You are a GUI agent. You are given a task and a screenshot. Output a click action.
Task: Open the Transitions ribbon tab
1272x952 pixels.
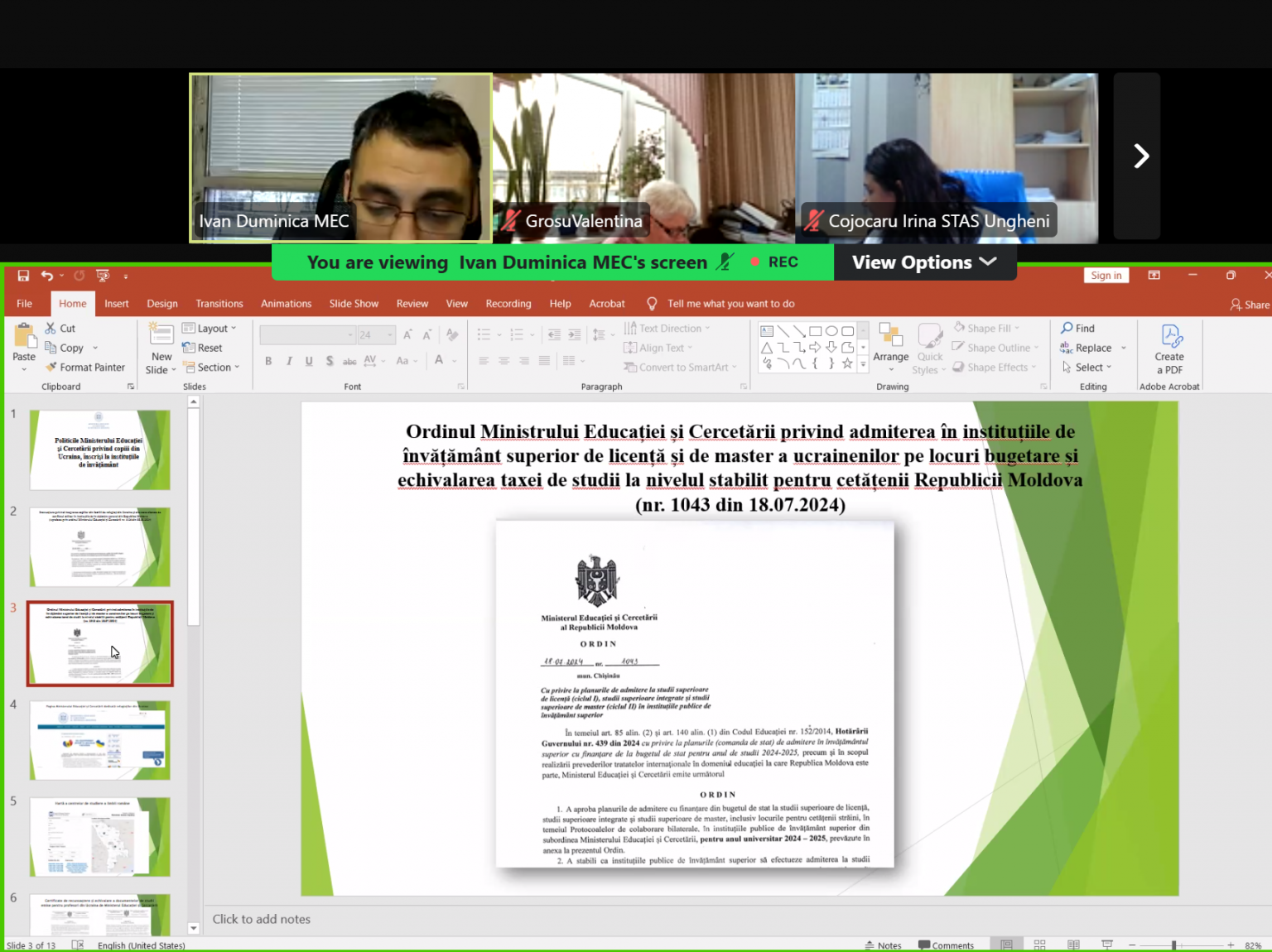point(219,304)
